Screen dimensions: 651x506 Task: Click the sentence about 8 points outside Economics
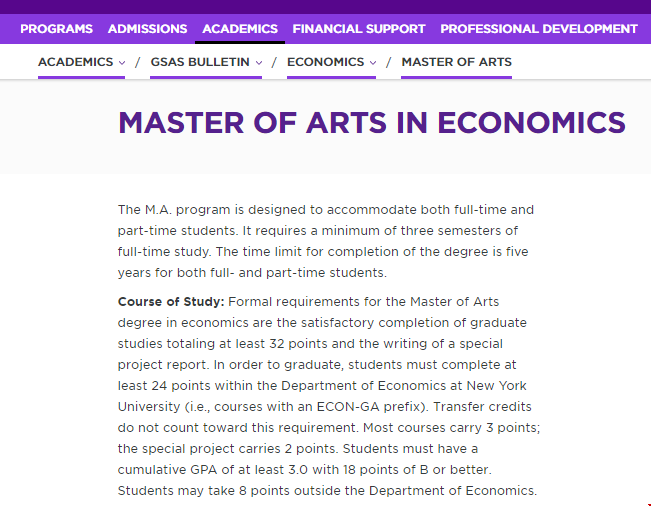pos(327,490)
